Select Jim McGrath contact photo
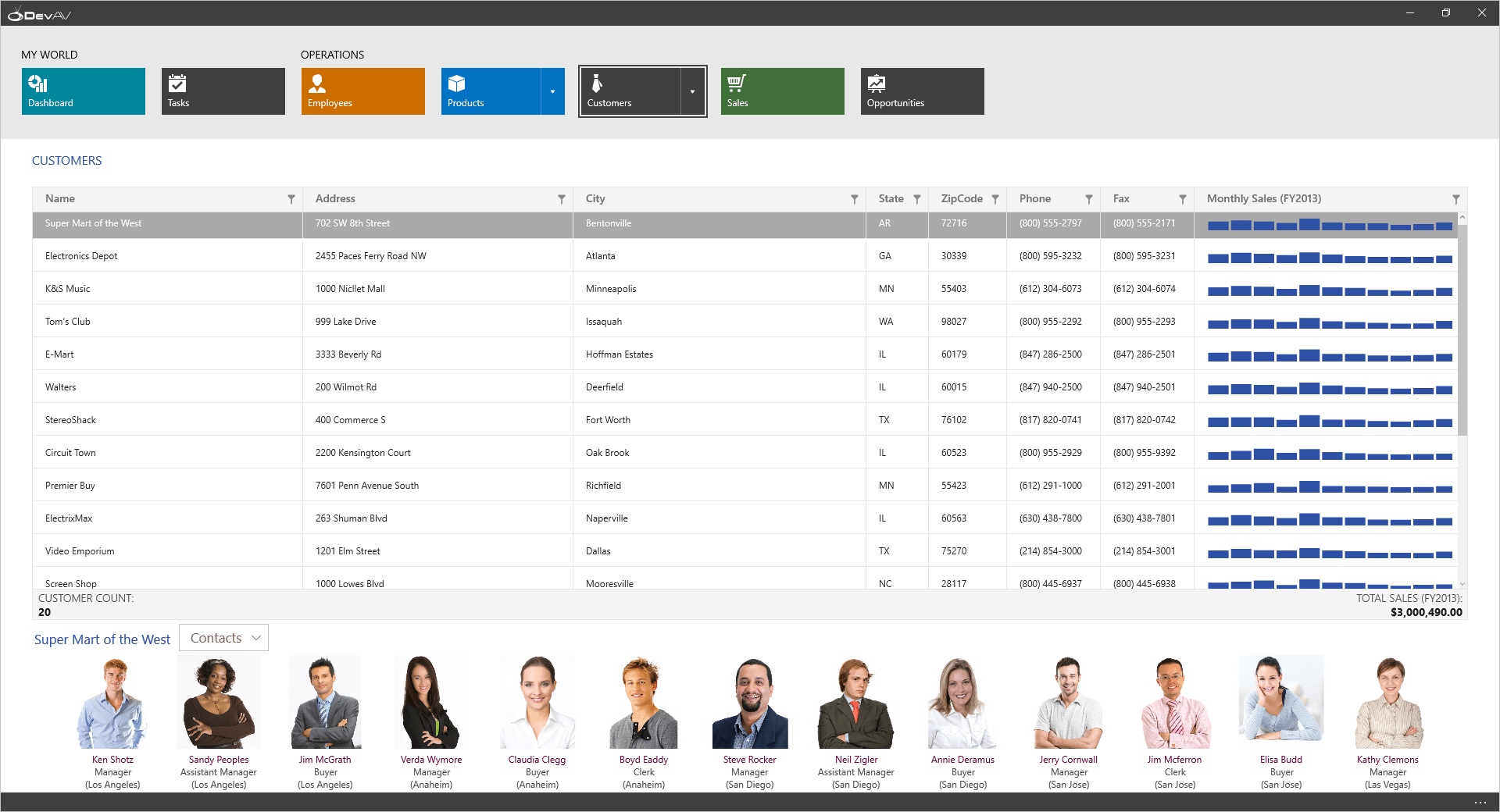 tap(325, 703)
